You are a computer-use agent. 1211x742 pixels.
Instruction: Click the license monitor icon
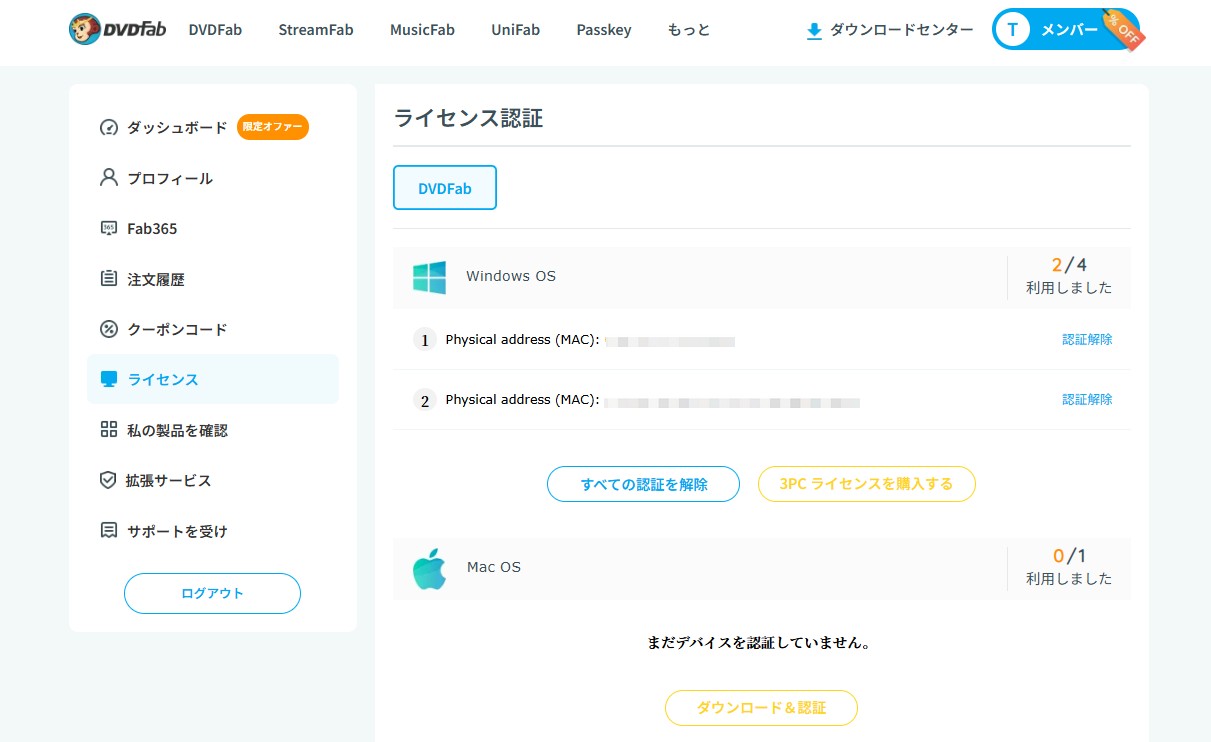(109, 379)
